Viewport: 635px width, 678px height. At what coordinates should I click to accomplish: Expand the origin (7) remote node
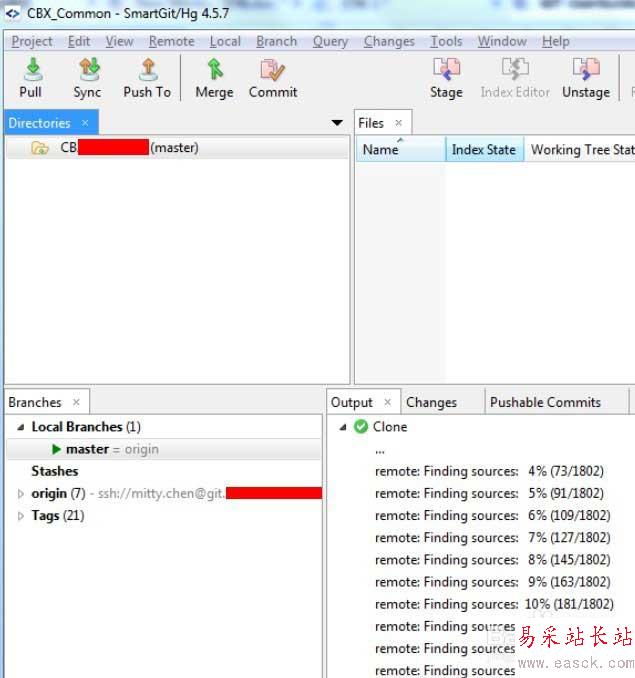[20, 493]
